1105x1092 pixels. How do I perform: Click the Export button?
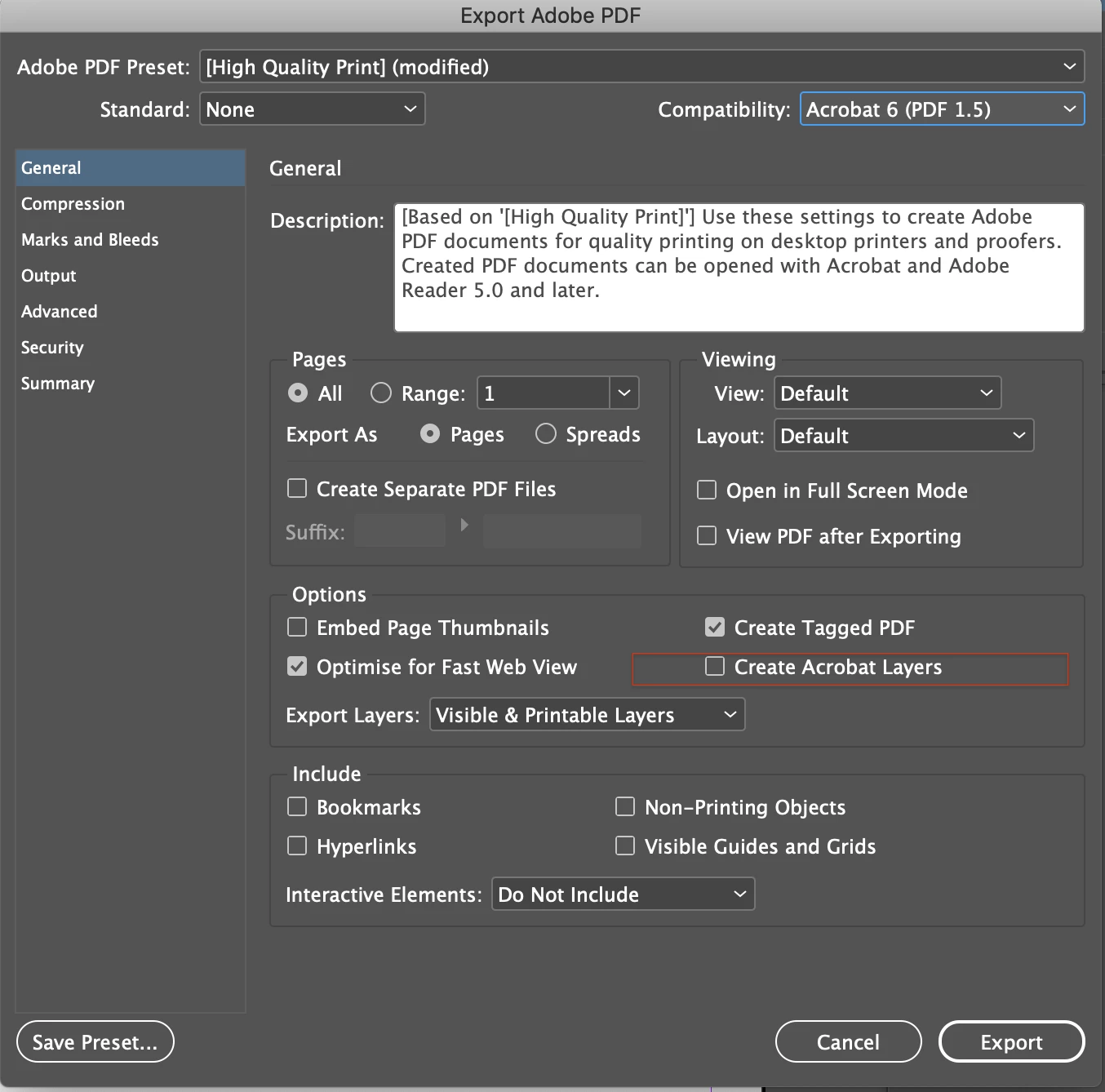pyautogui.click(x=1012, y=1041)
